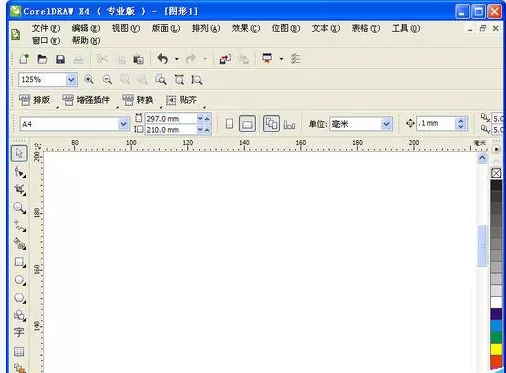Select the Basic Shapes tool in the toolbox

tap(20, 315)
